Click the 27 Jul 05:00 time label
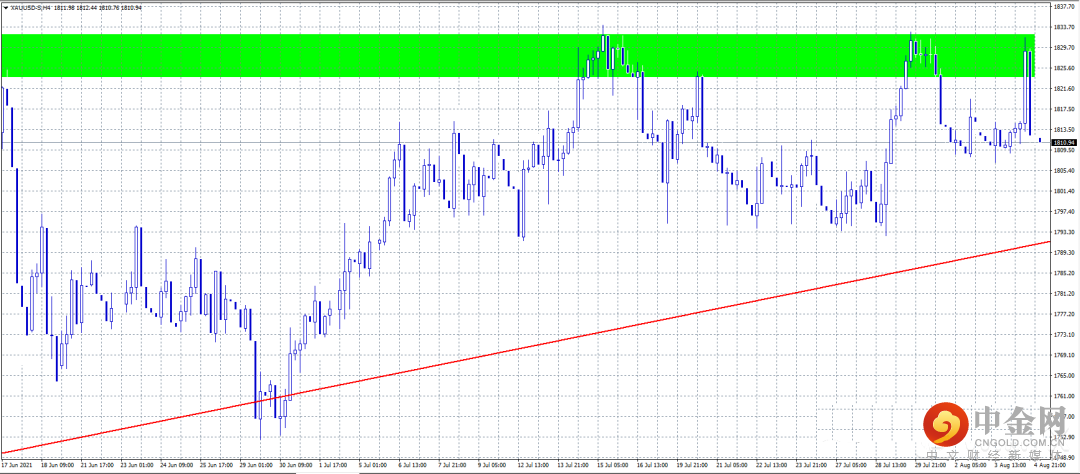This screenshot has height=474, width=1080. [849, 465]
